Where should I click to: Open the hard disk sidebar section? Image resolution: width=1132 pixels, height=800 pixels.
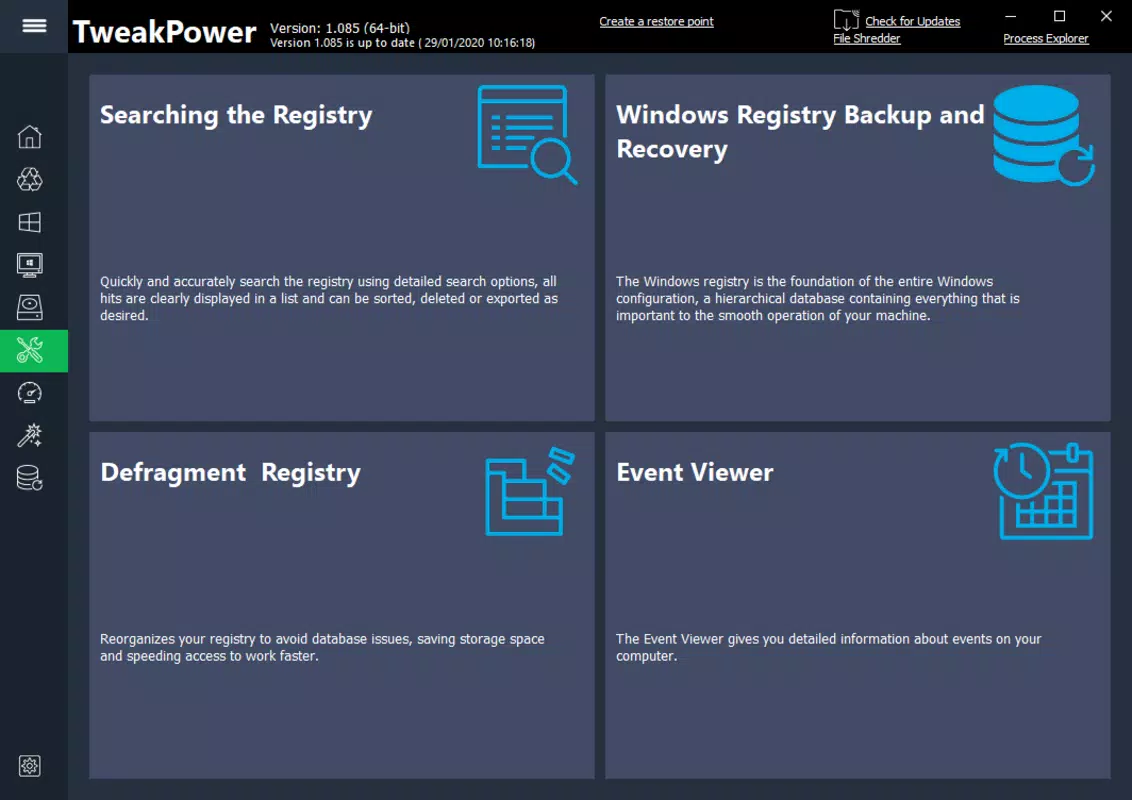[30, 308]
